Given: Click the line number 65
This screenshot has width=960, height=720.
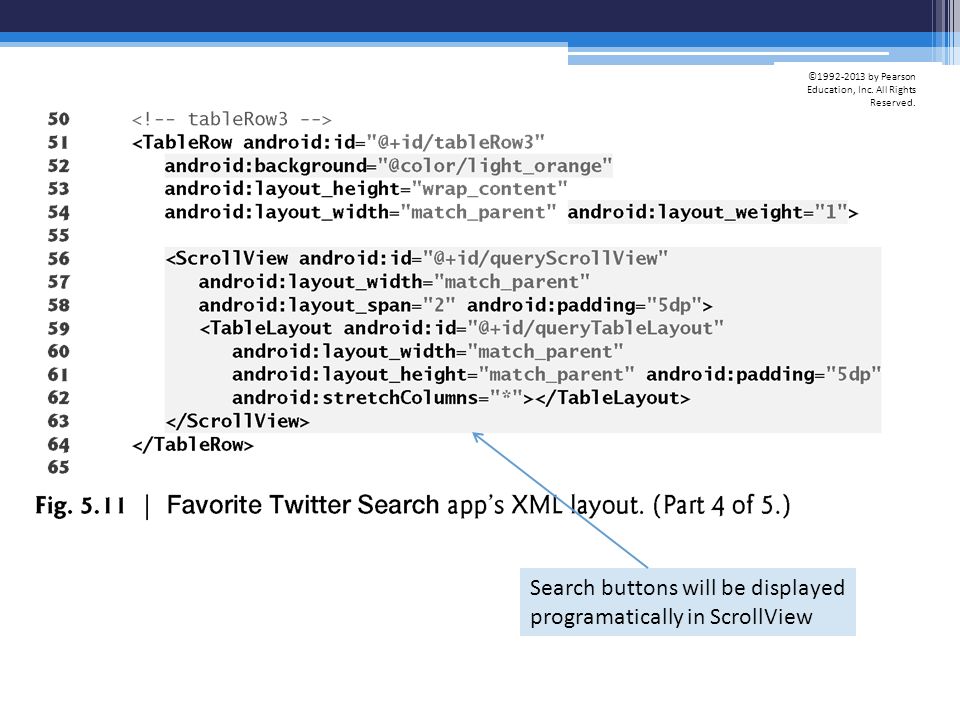Looking at the screenshot, I should click(x=59, y=468).
